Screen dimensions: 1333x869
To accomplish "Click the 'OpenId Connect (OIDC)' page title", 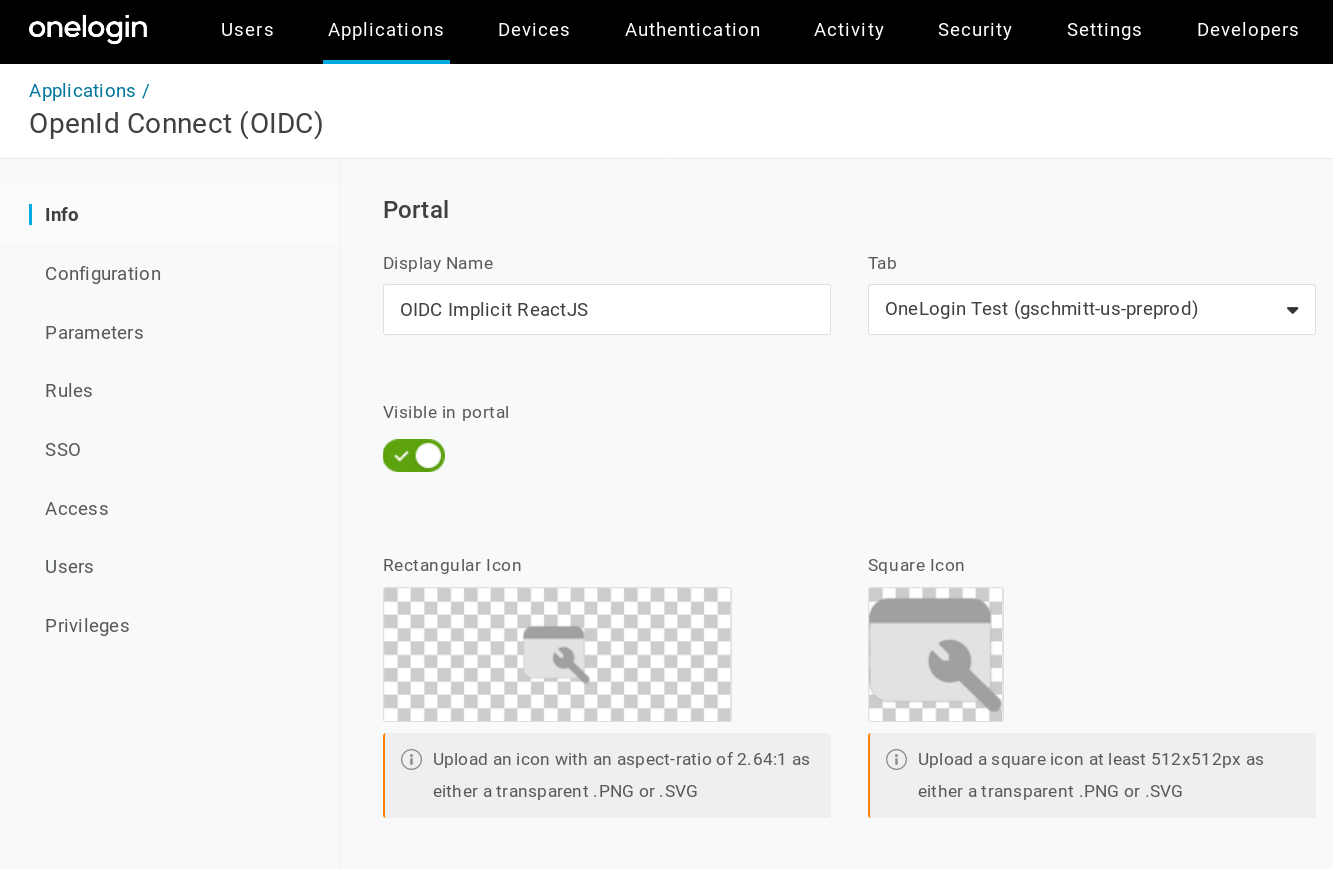I will coord(176,124).
